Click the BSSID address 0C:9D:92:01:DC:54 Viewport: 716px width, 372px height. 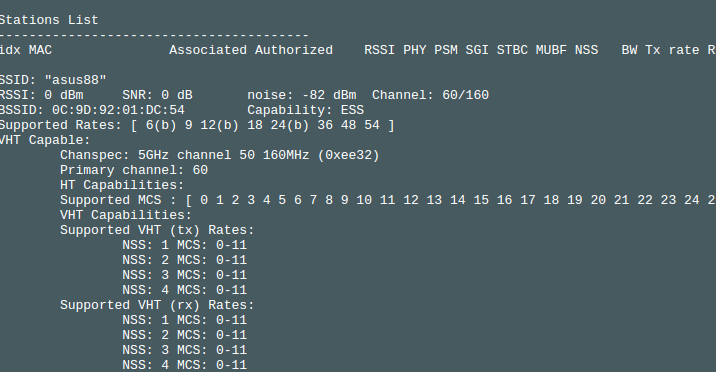point(118,110)
